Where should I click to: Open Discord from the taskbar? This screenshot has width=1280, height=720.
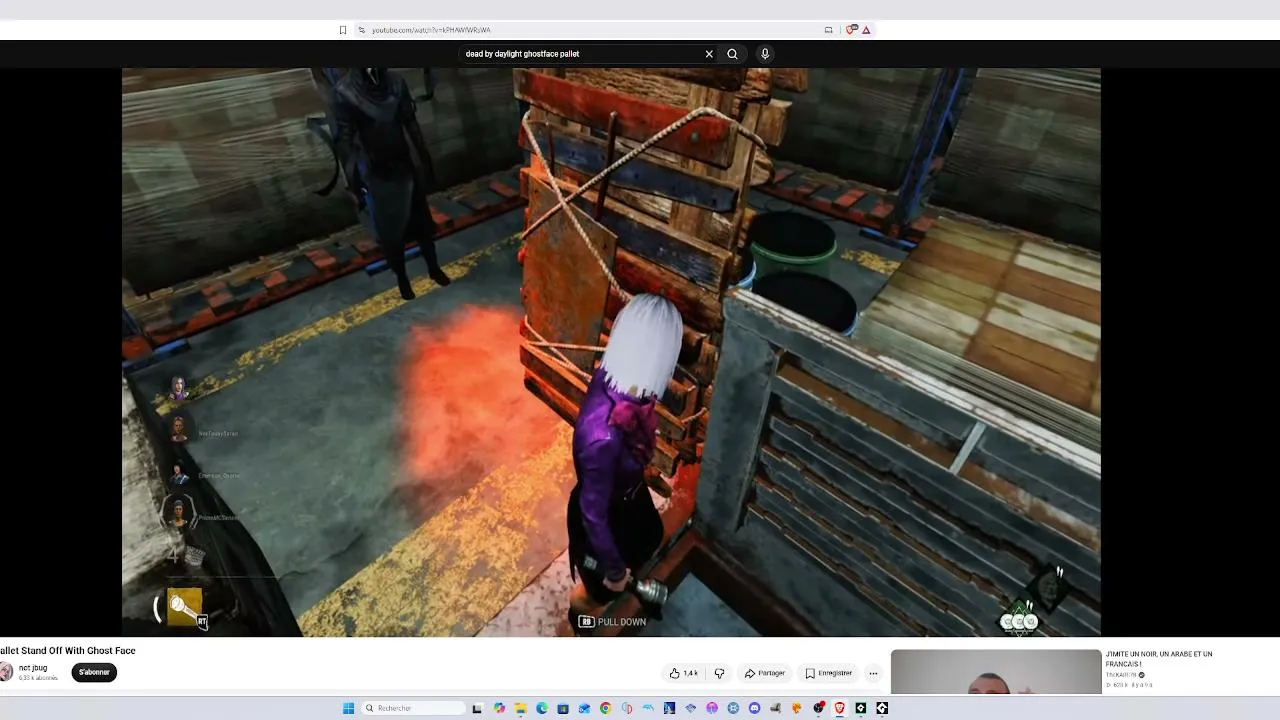click(x=755, y=708)
